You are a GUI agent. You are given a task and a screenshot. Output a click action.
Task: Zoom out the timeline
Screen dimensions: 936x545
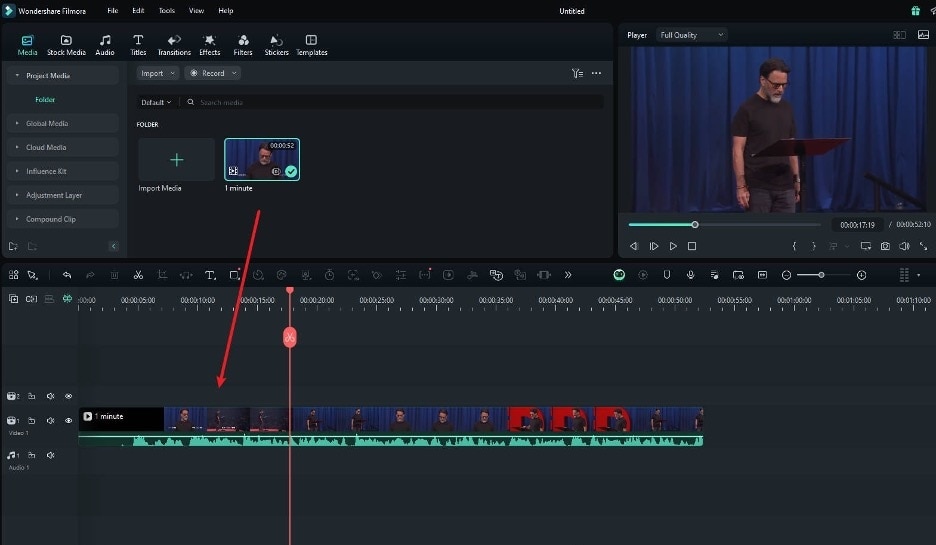point(786,275)
